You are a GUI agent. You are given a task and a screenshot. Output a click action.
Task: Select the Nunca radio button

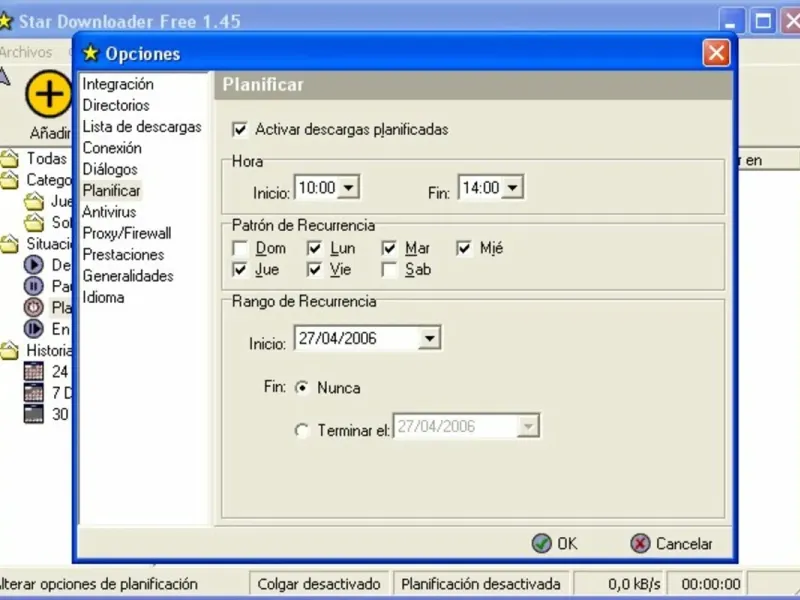[x=302, y=388]
